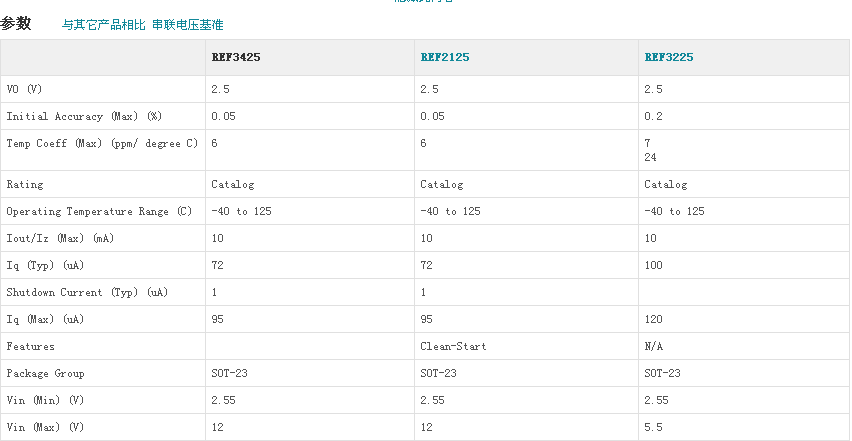Select the 5.5 Vin (Max) value
Image resolution: width=852 pixels, height=441 pixels.
654,427
